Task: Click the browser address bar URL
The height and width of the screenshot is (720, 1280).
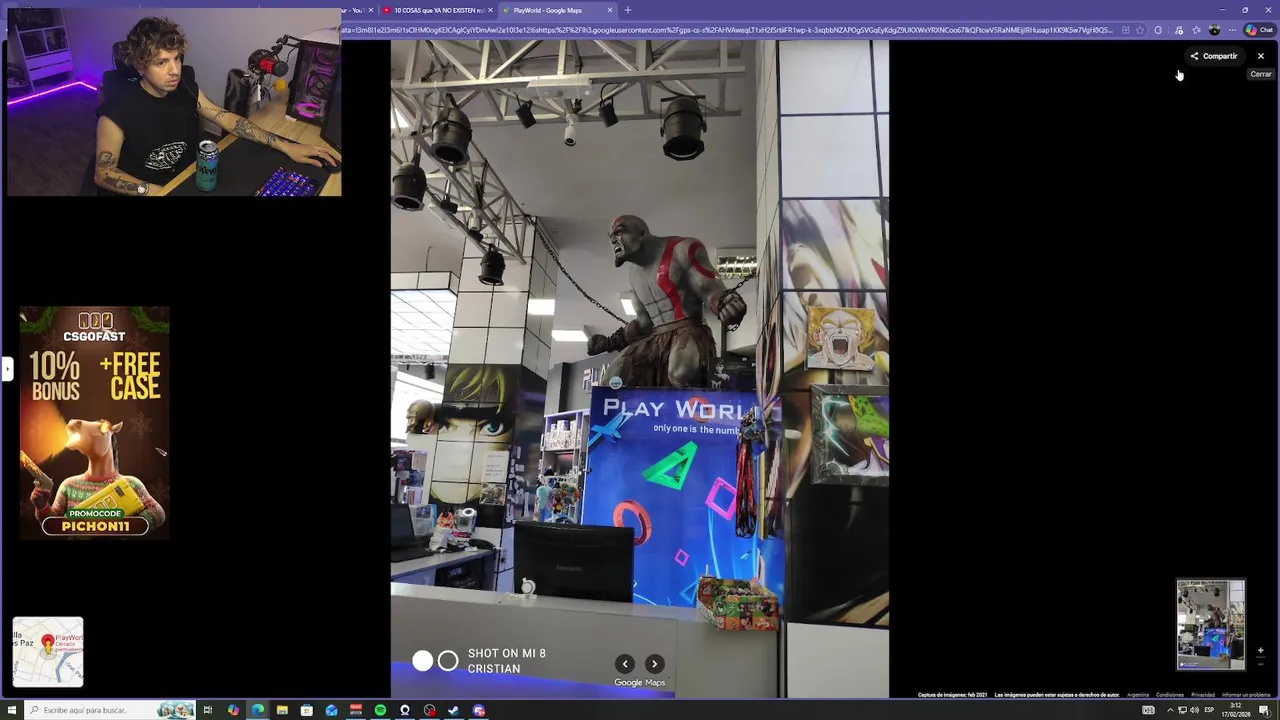Action: (726, 30)
